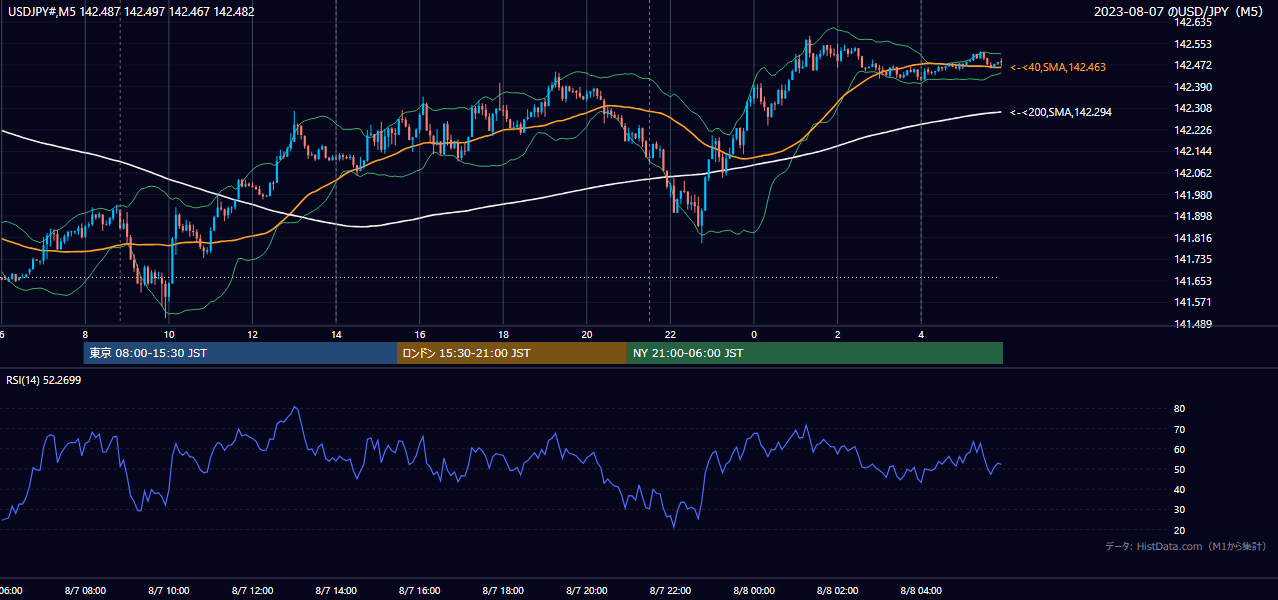Image resolution: width=1278 pixels, height=600 pixels.
Task: Click hour tick '16' under price chart
Action: click(420, 335)
